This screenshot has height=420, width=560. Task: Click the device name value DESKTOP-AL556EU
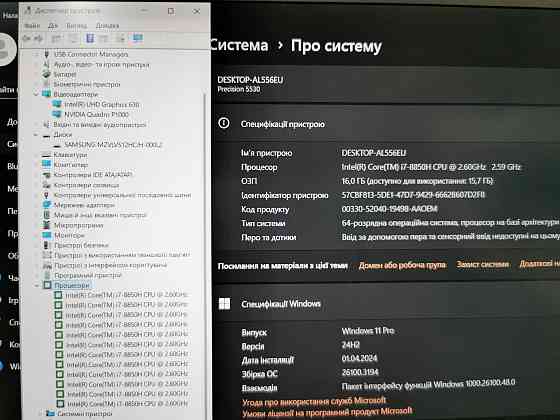coord(374,153)
